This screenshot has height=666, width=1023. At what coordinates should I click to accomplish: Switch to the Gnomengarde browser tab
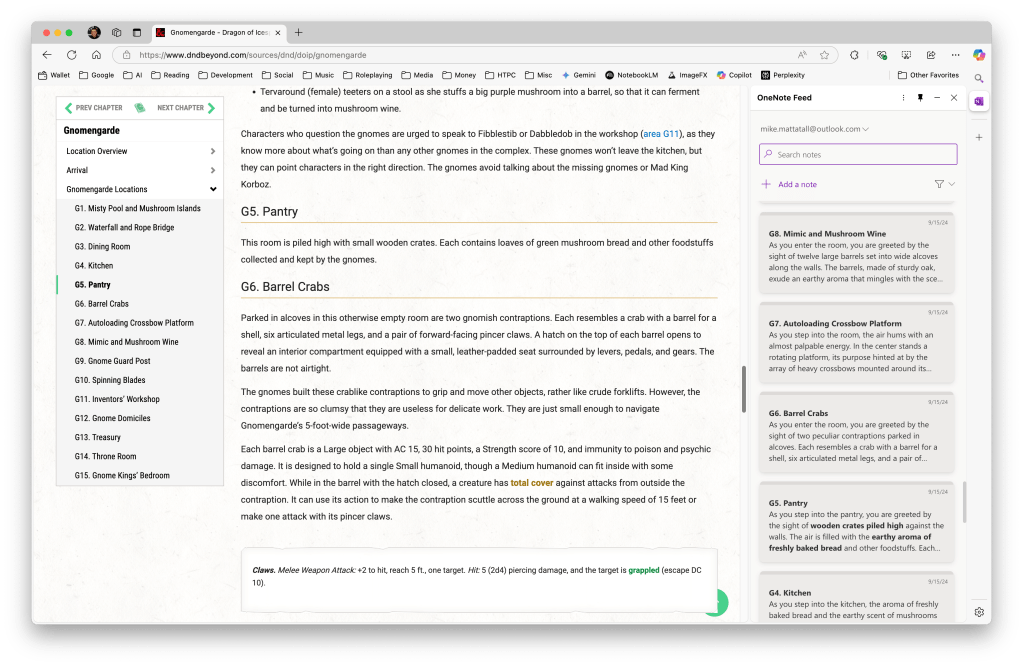pyautogui.click(x=215, y=32)
